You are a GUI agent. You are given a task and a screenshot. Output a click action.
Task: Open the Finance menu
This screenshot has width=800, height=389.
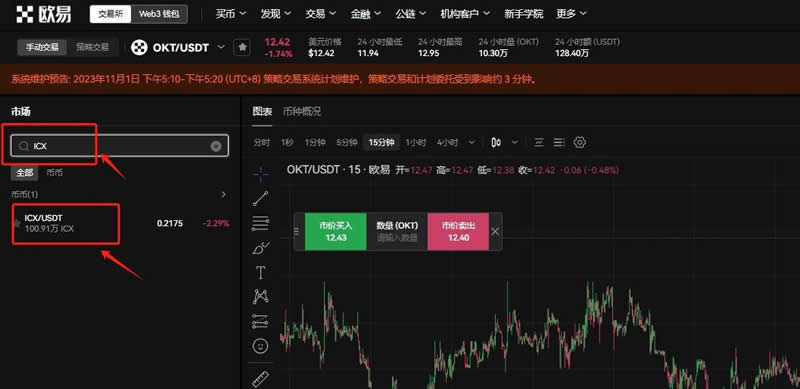(x=365, y=14)
